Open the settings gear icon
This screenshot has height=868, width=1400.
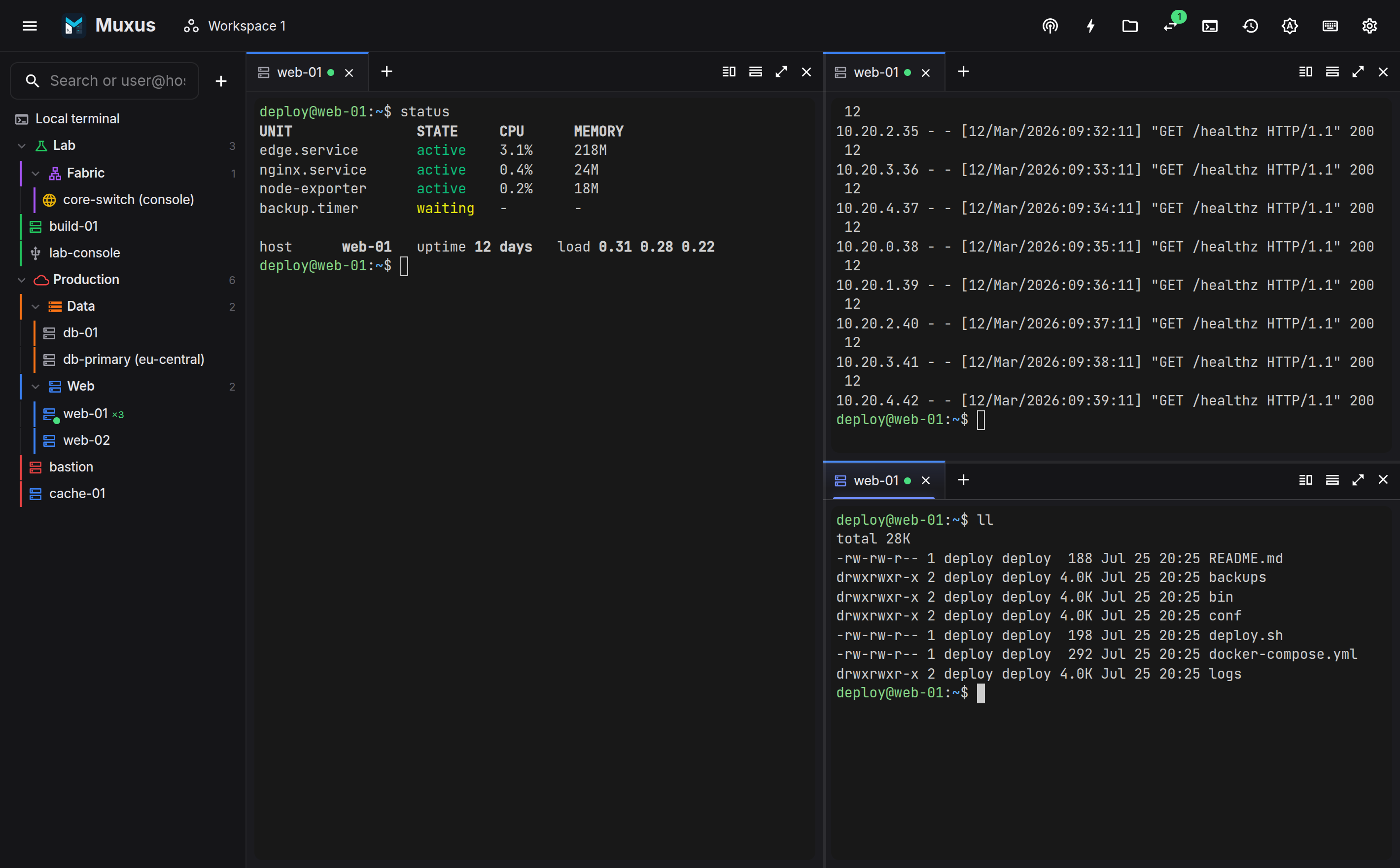point(1369,26)
